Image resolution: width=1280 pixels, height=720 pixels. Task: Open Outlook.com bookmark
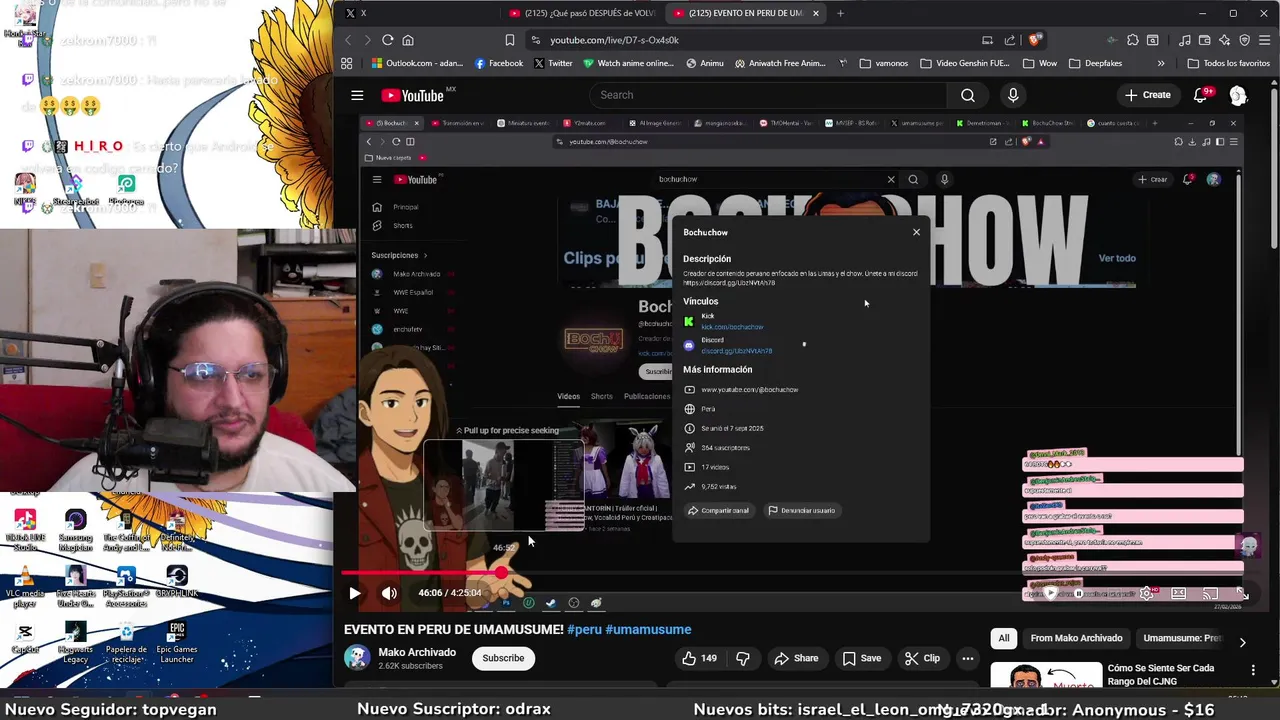pos(416,63)
